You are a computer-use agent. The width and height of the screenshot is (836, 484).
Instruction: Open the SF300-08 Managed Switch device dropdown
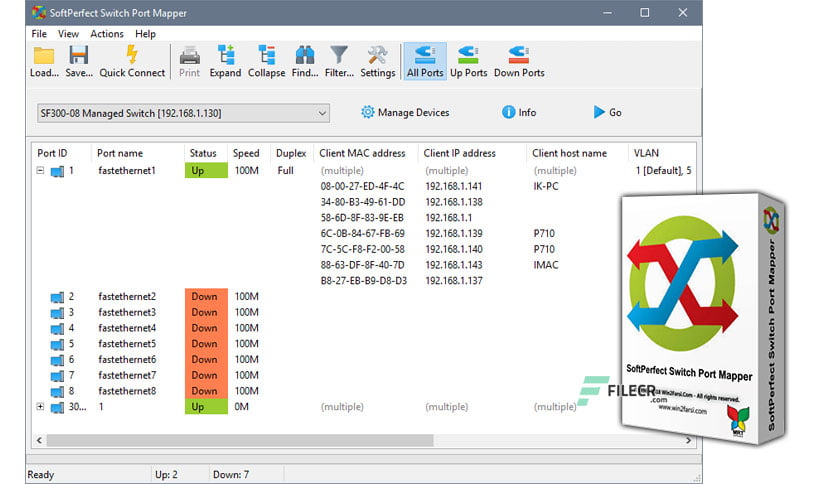(183, 113)
